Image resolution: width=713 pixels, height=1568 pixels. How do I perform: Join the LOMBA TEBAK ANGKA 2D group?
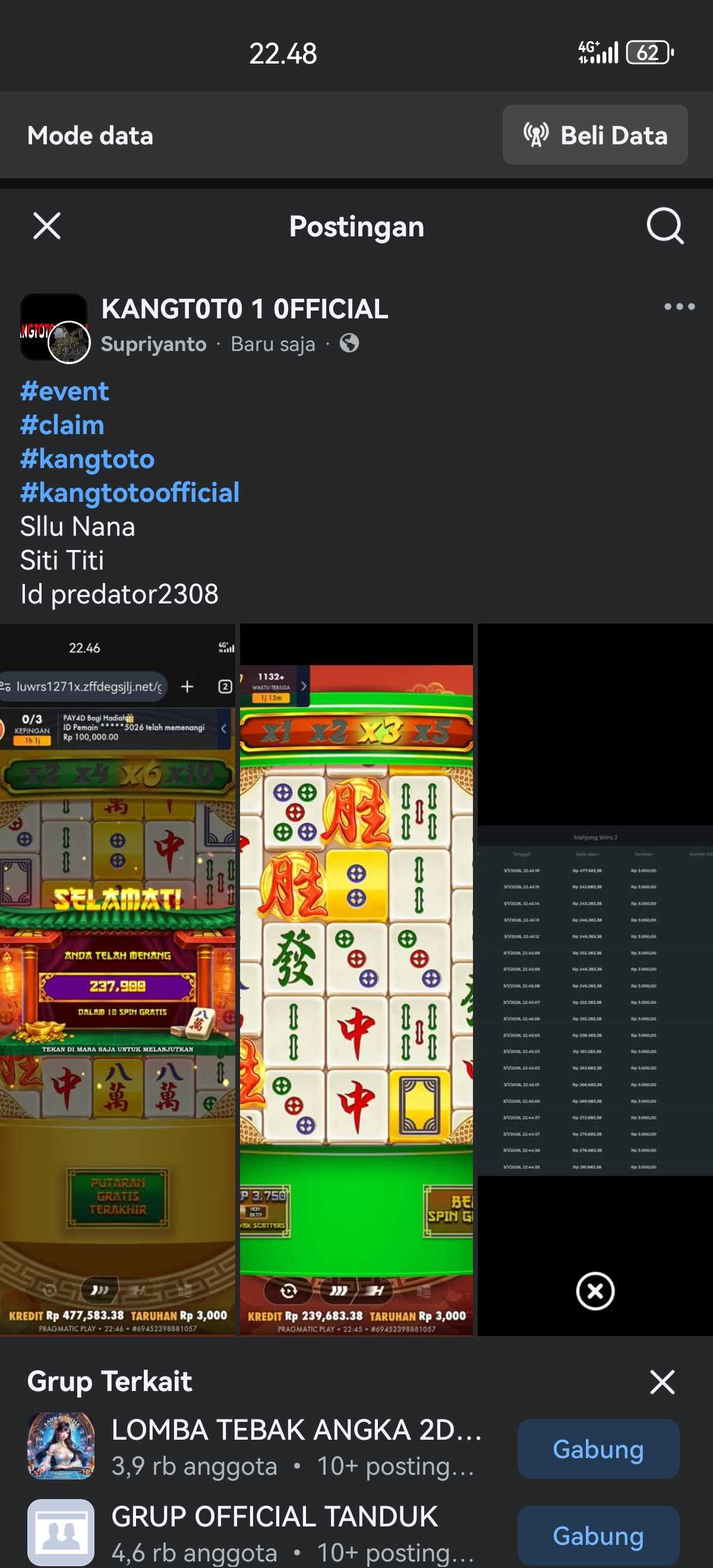(598, 1448)
